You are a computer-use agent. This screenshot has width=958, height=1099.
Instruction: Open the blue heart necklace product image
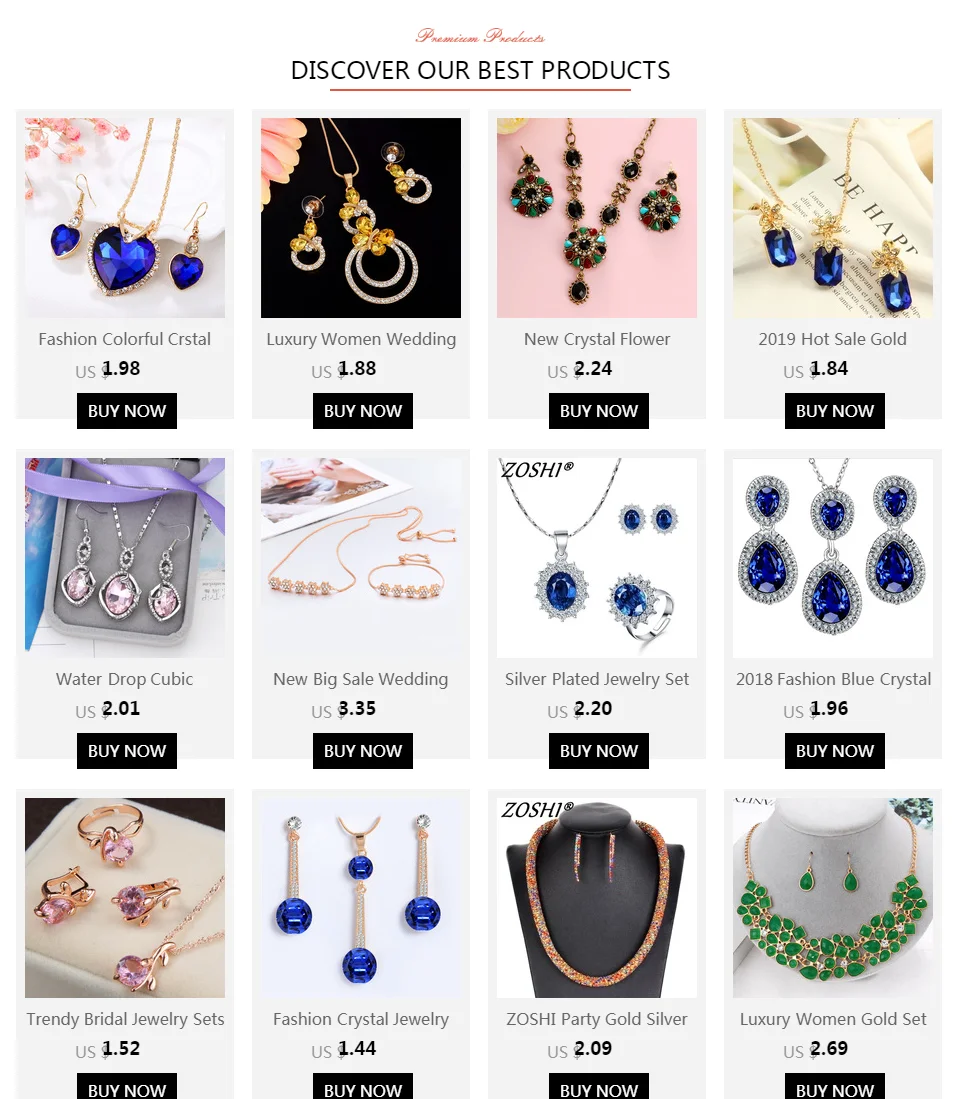click(125, 217)
